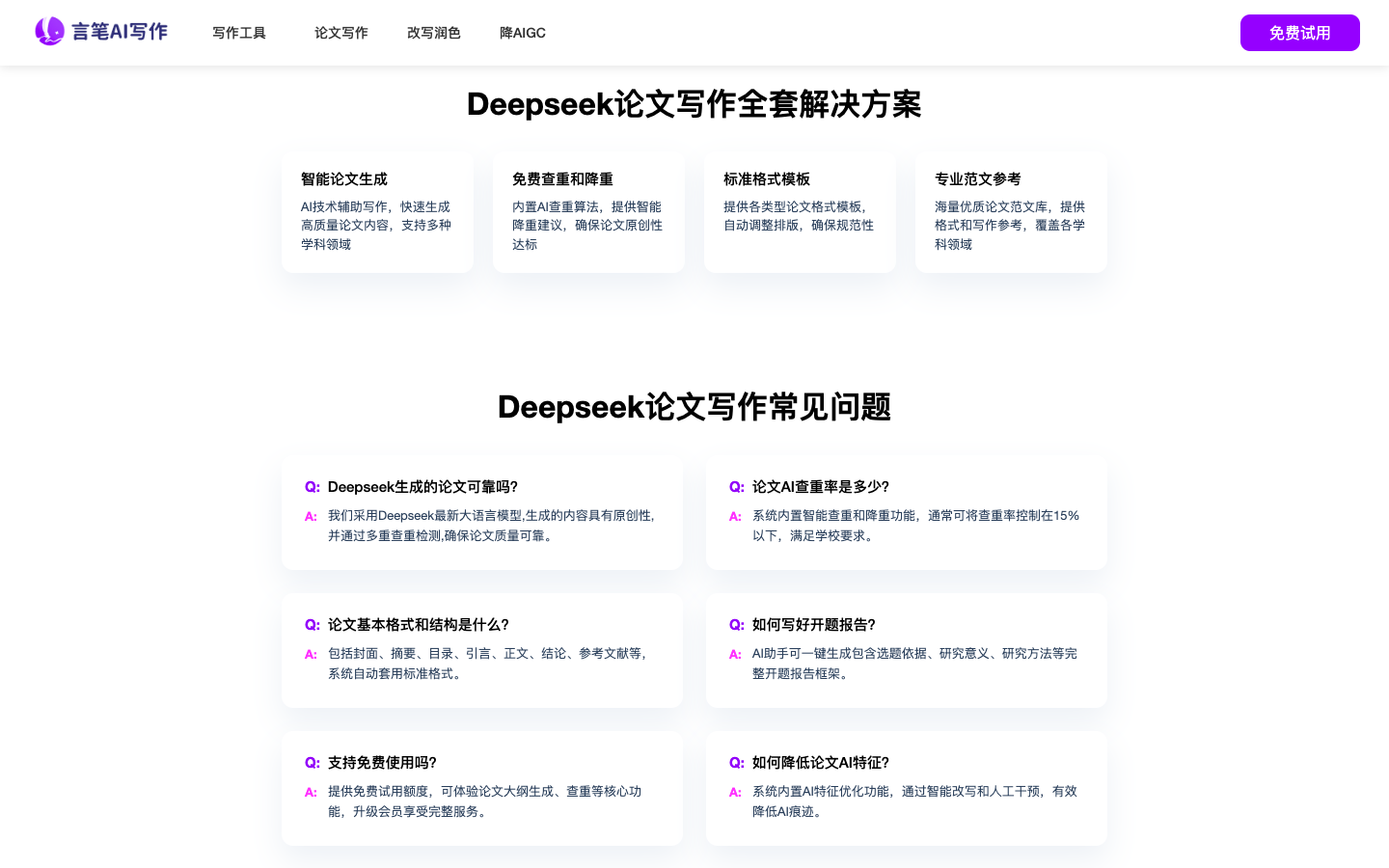Click the 言笔AI写作 purple logo icon

click(49, 32)
